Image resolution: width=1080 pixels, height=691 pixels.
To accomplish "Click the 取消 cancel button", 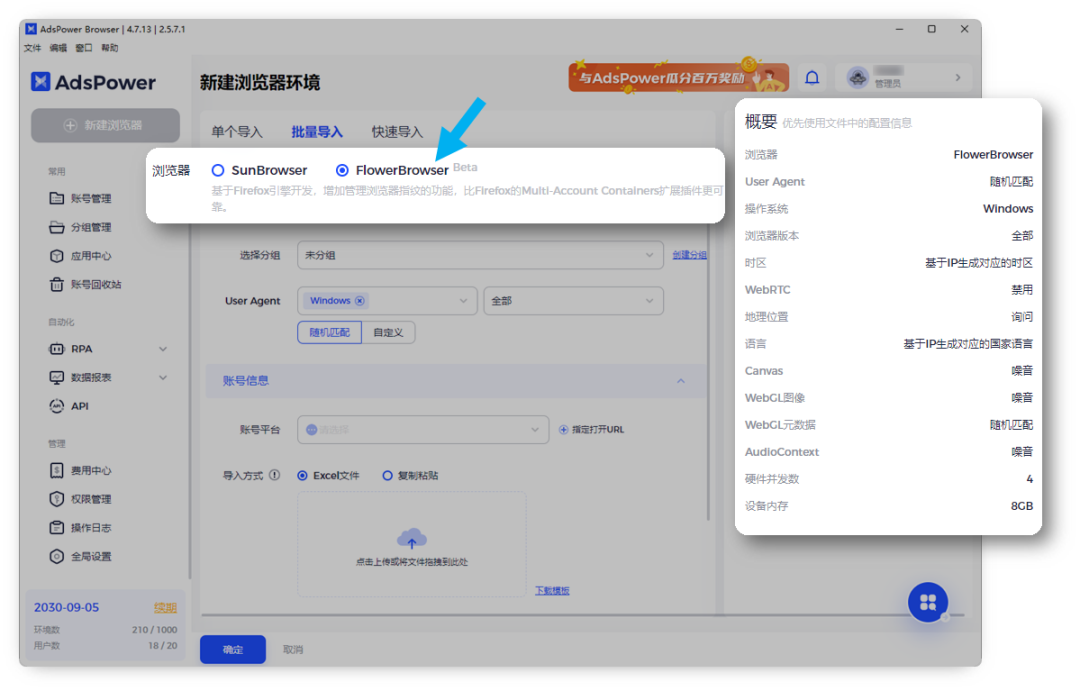I will tap(293, 650).
